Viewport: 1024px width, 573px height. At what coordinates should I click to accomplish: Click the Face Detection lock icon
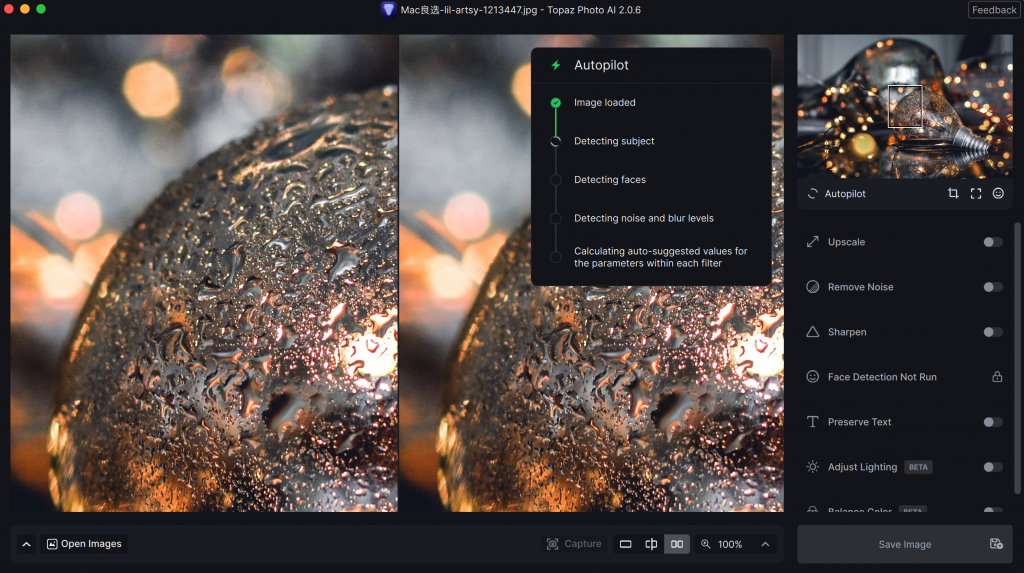[x=997, y=377]
